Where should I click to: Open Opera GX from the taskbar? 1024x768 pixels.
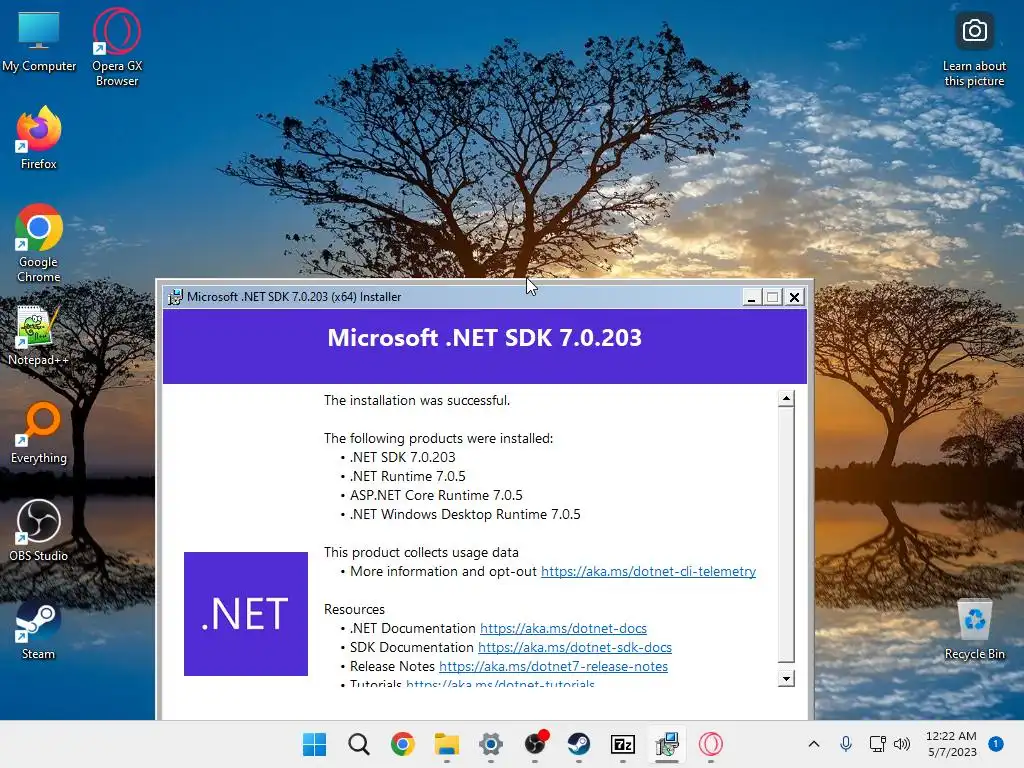click(x=711, y=744)
